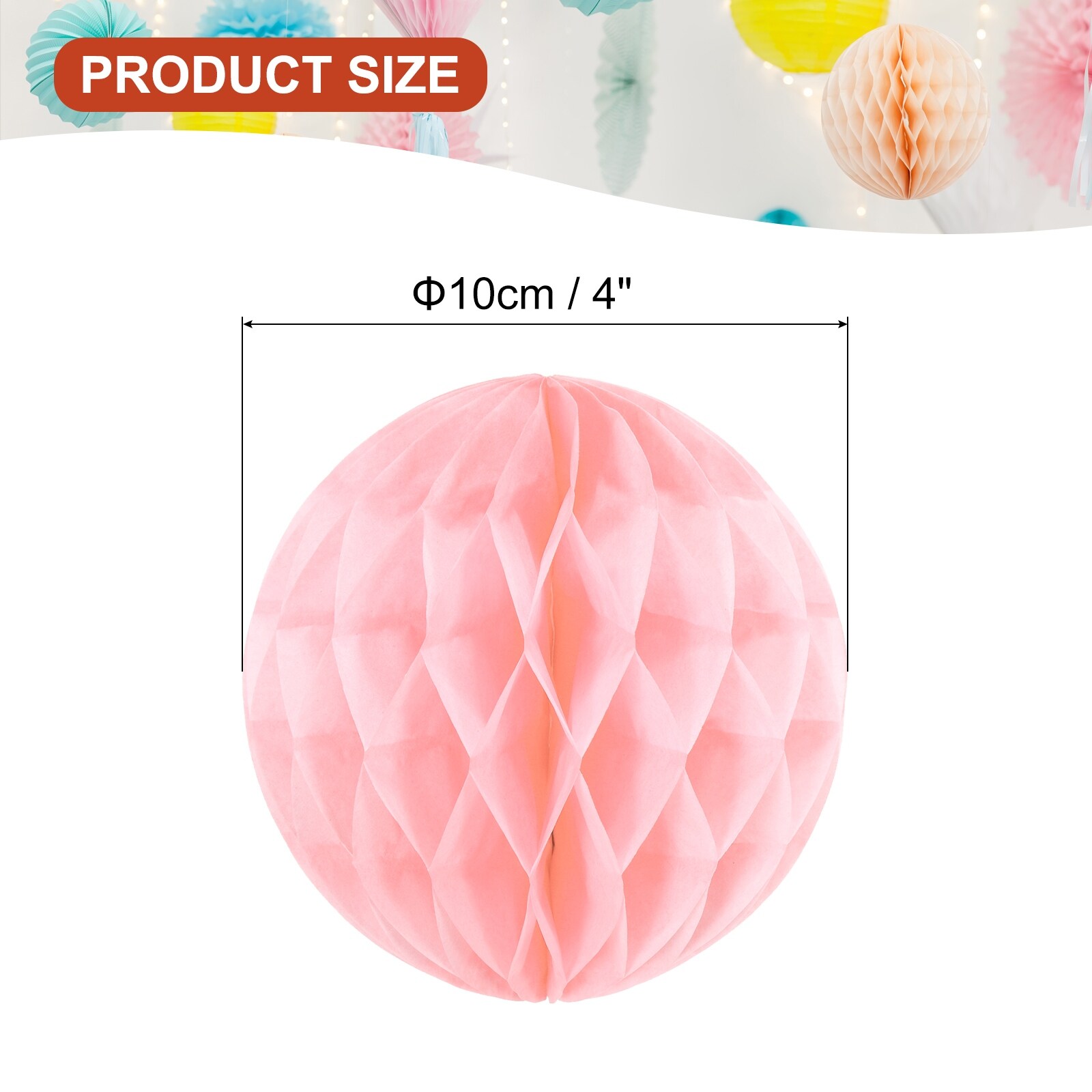This screenshot has height=1092, width=1092.
Task: Click the PRODUCT SIZE banner label
Action: (270, 74)
